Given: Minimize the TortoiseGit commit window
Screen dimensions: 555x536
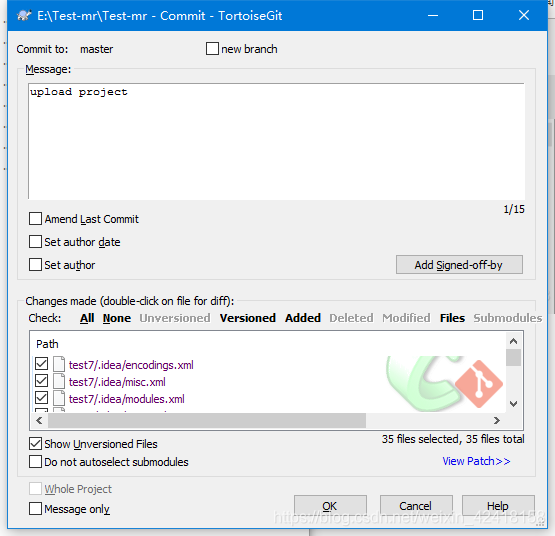Looking at the screenshot, I should click(433, 15).
